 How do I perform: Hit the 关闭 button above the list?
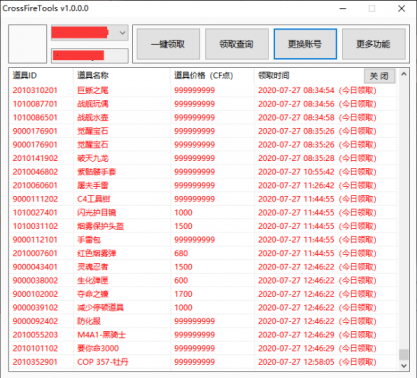click(379, 76)
